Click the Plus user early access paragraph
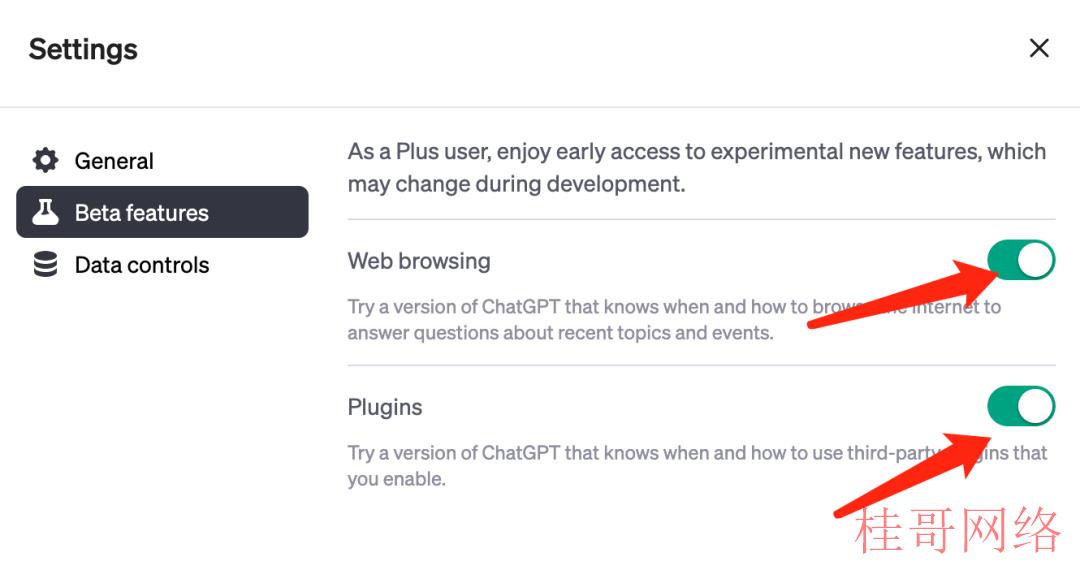 pyautogui.click(x=697, y=167)
